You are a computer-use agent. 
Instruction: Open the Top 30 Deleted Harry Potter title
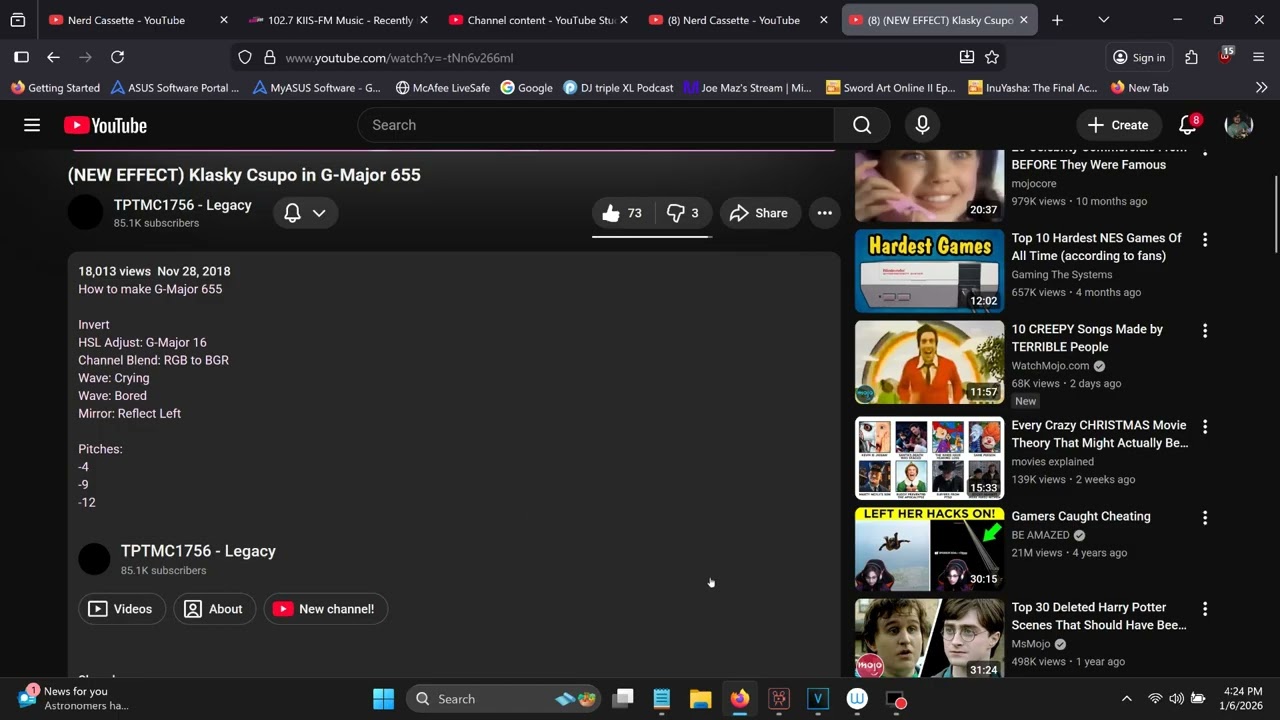click(1099, 616)
